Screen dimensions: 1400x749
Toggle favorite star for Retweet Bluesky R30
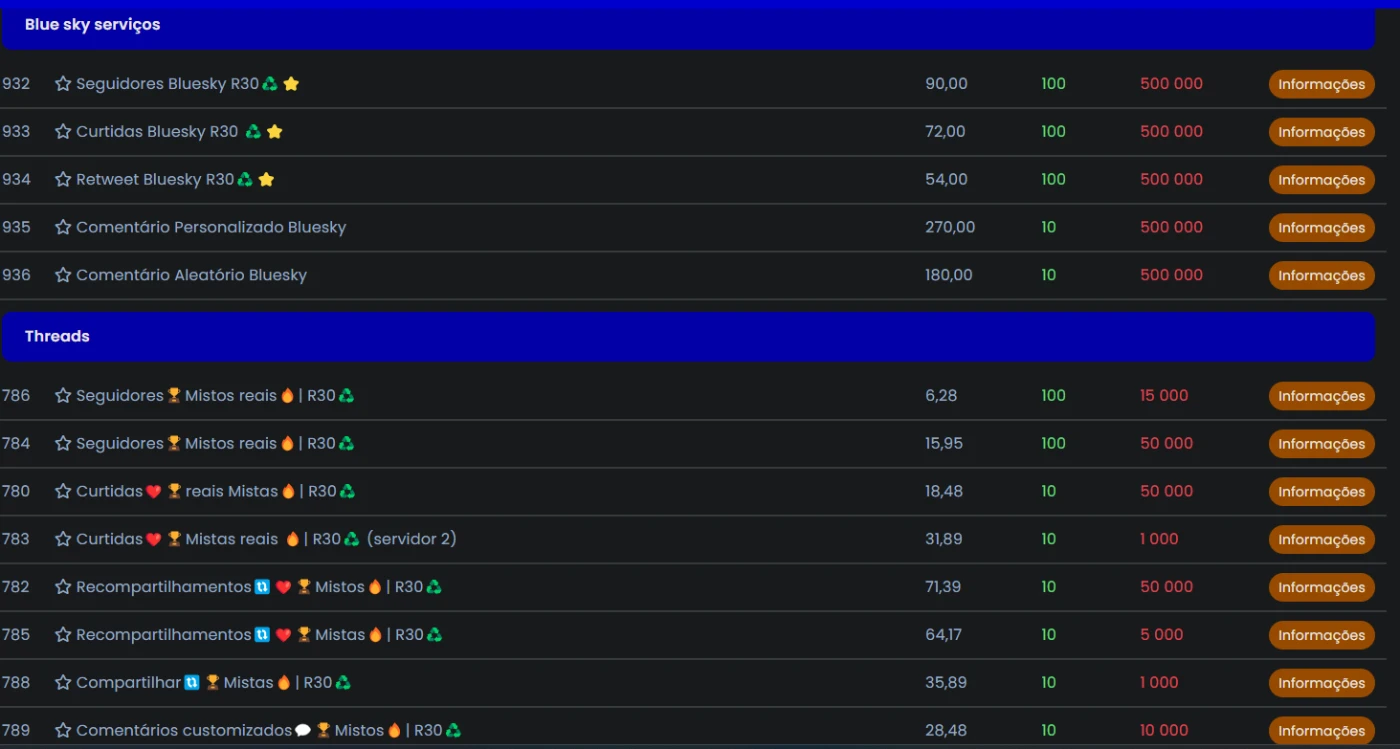click(x=63, y=180)
